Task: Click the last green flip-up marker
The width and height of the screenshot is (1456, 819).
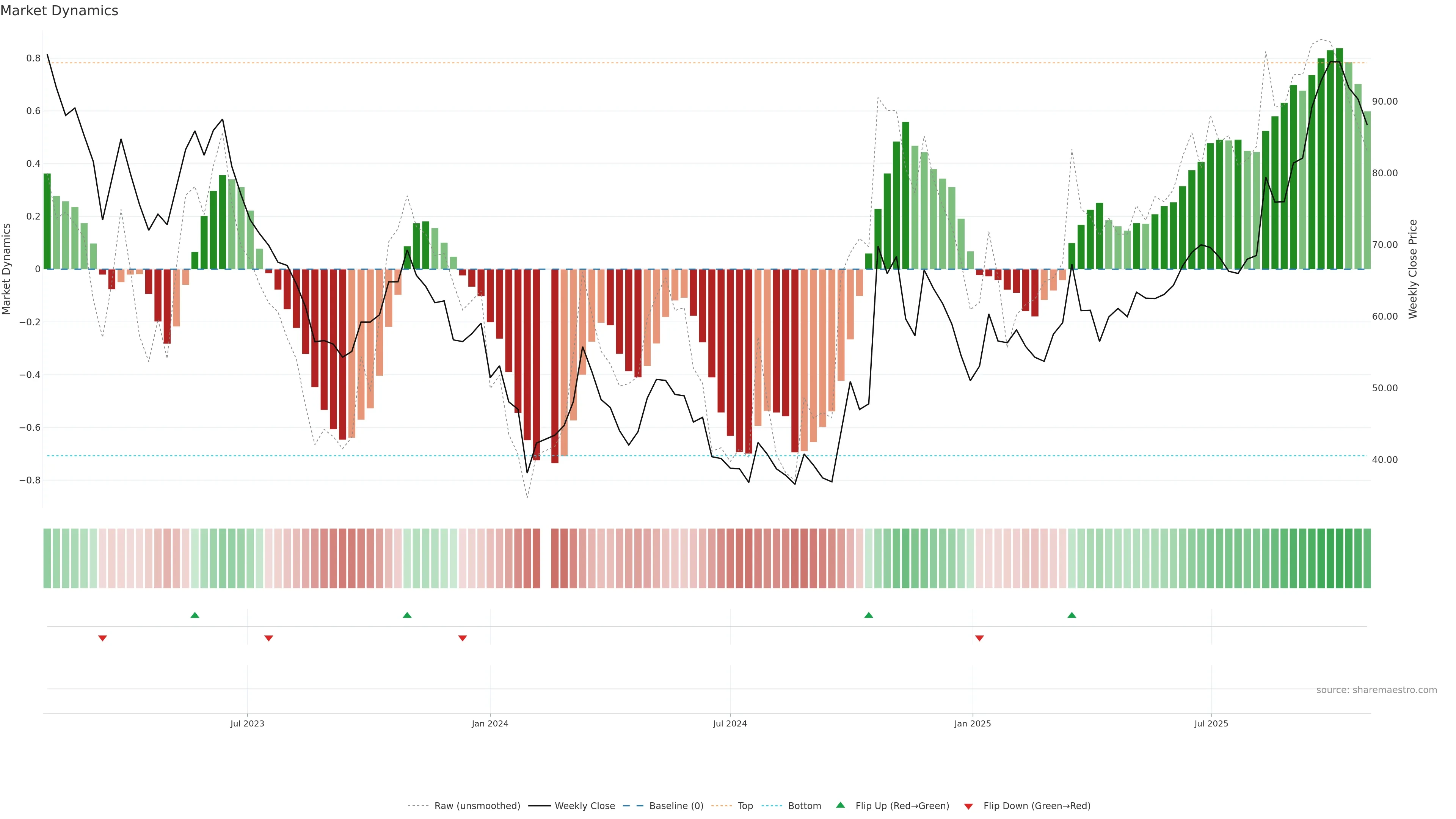Action: click(x=1072, y=615)
